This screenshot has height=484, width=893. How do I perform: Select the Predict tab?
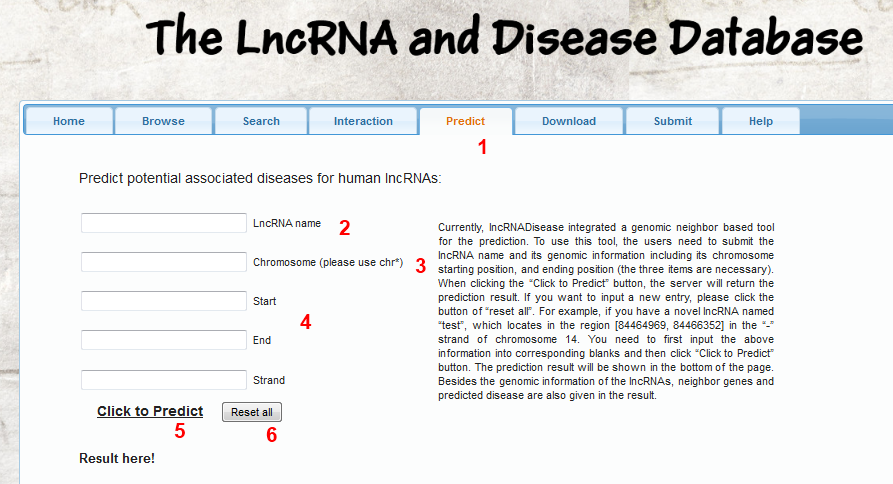[465, 121]
